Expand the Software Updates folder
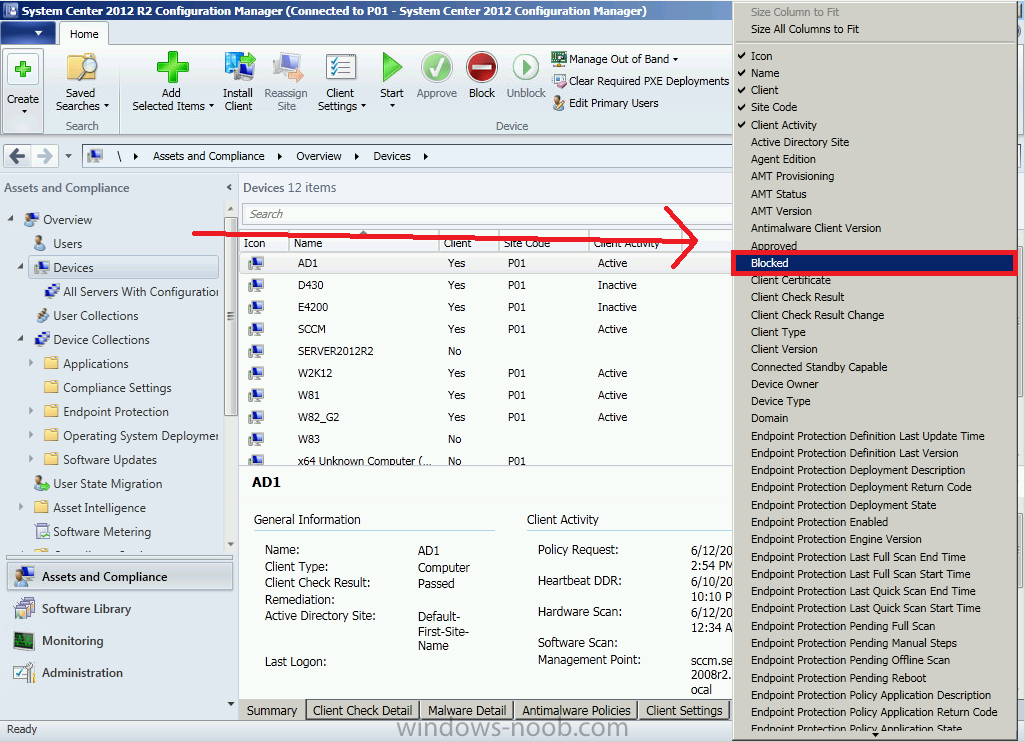Screen dimensions: 1025x742 (31, 459)
